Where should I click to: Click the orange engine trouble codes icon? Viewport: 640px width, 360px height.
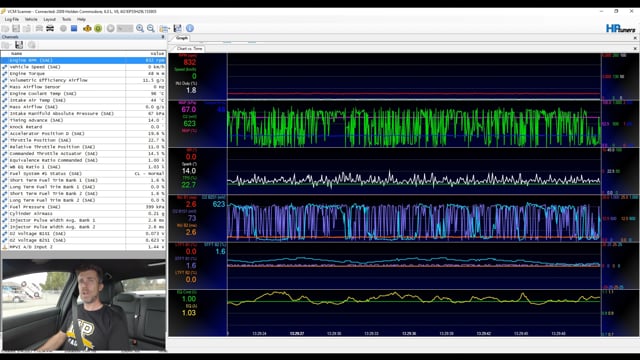[87, 28]
